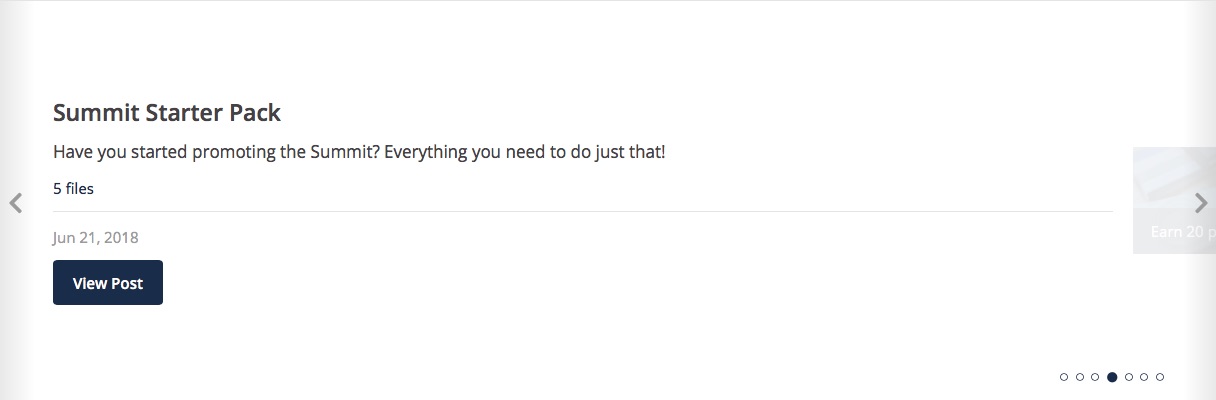Open the Summit Starter Pack via View Post
The height and width of the screenshot is (400, 1216).
(108, 283)
